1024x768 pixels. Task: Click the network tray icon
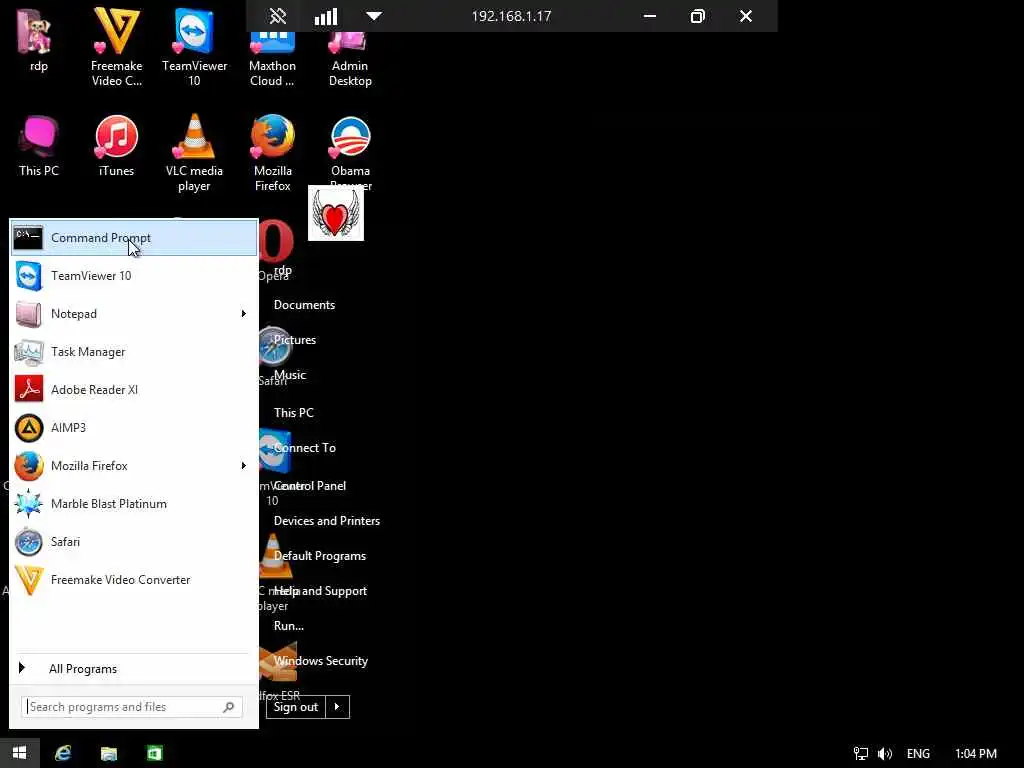point(861,754)
